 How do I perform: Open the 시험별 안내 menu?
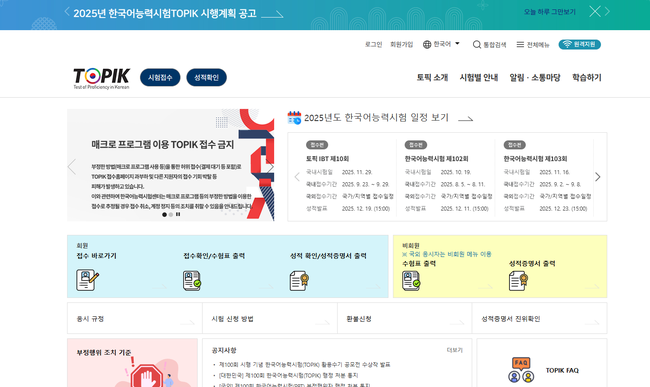pos(479,77)
